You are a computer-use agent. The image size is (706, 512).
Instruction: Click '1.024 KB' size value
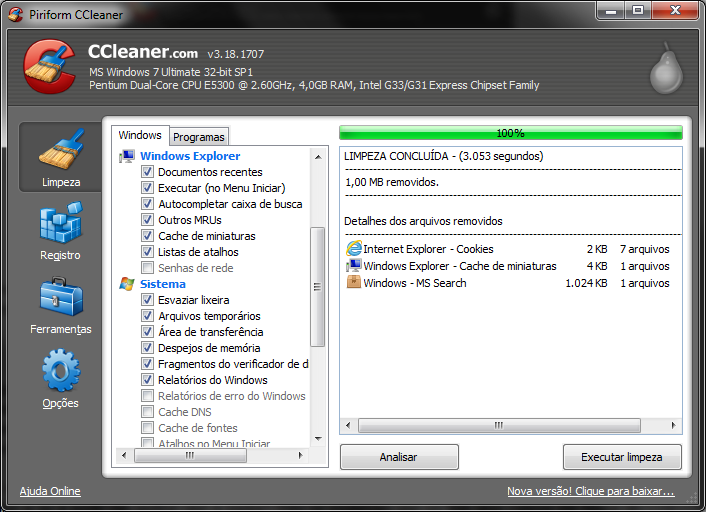click(586, 283)
